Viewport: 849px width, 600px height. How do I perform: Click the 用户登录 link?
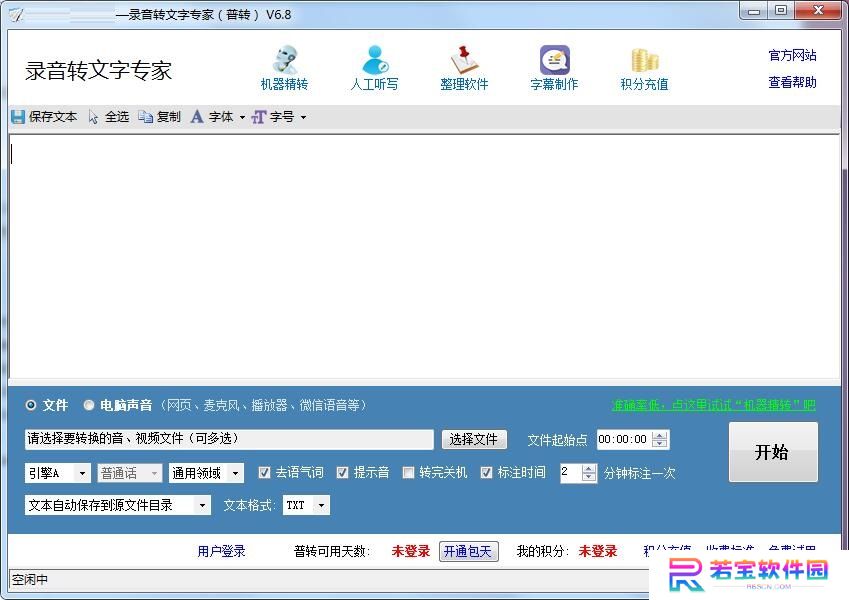[221, 551]
